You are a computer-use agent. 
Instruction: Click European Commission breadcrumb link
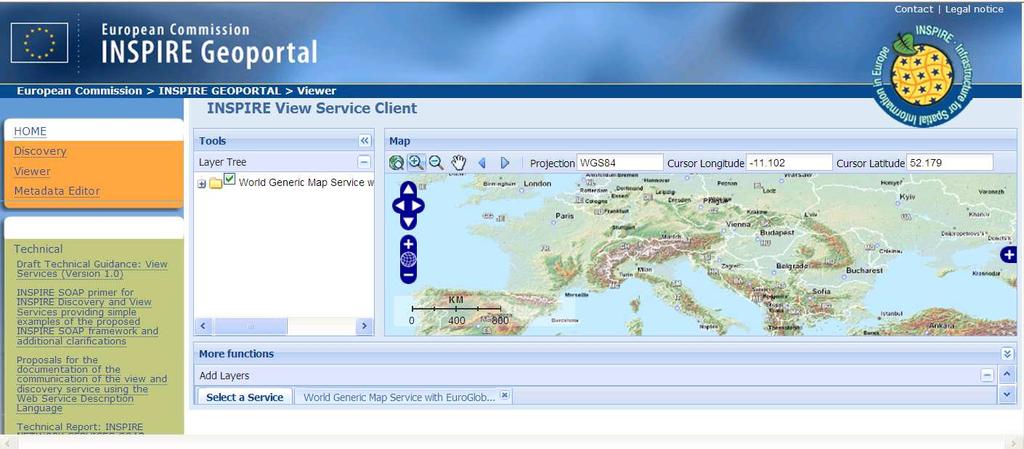pyautogui.click(x=79, y=91)
